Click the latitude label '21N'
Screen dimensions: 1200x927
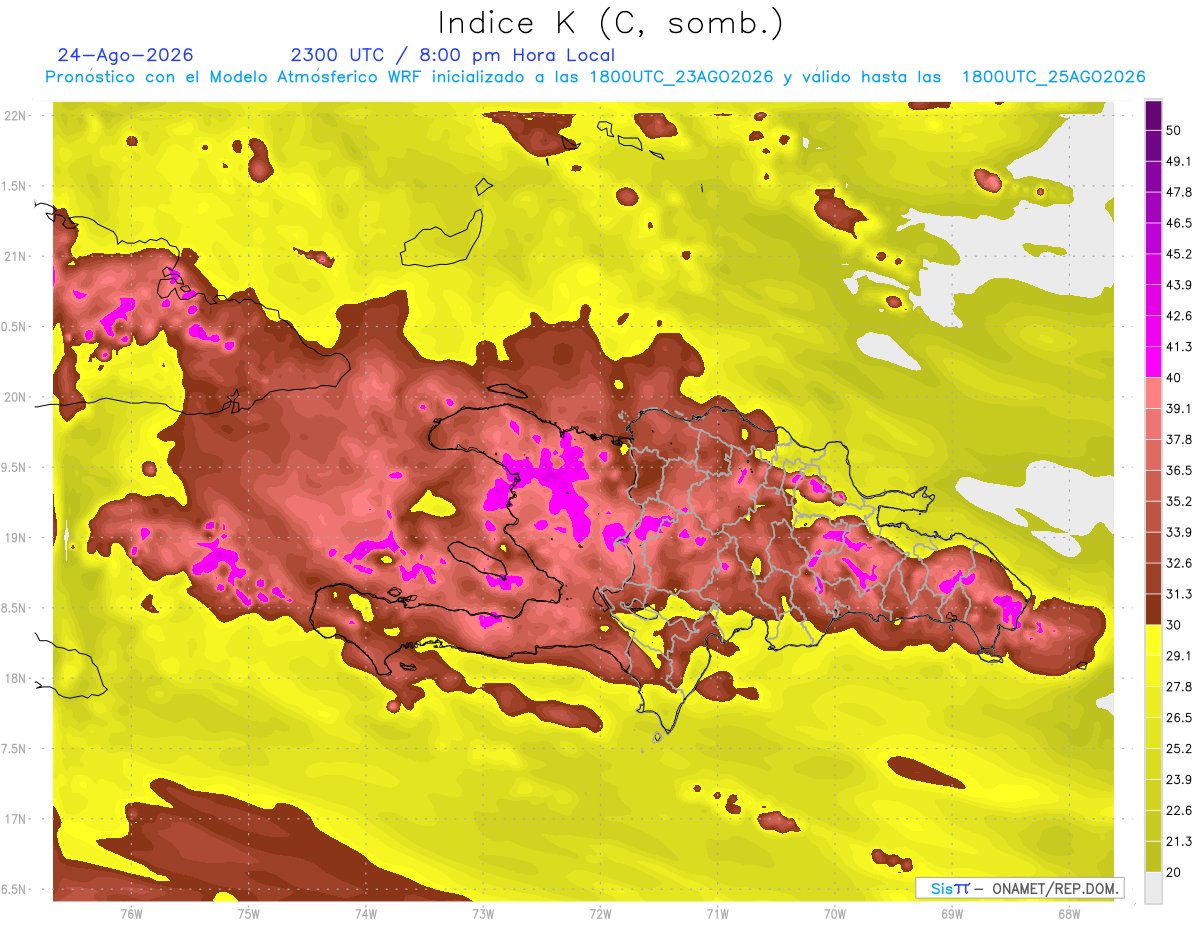click(x=15, y=256)
